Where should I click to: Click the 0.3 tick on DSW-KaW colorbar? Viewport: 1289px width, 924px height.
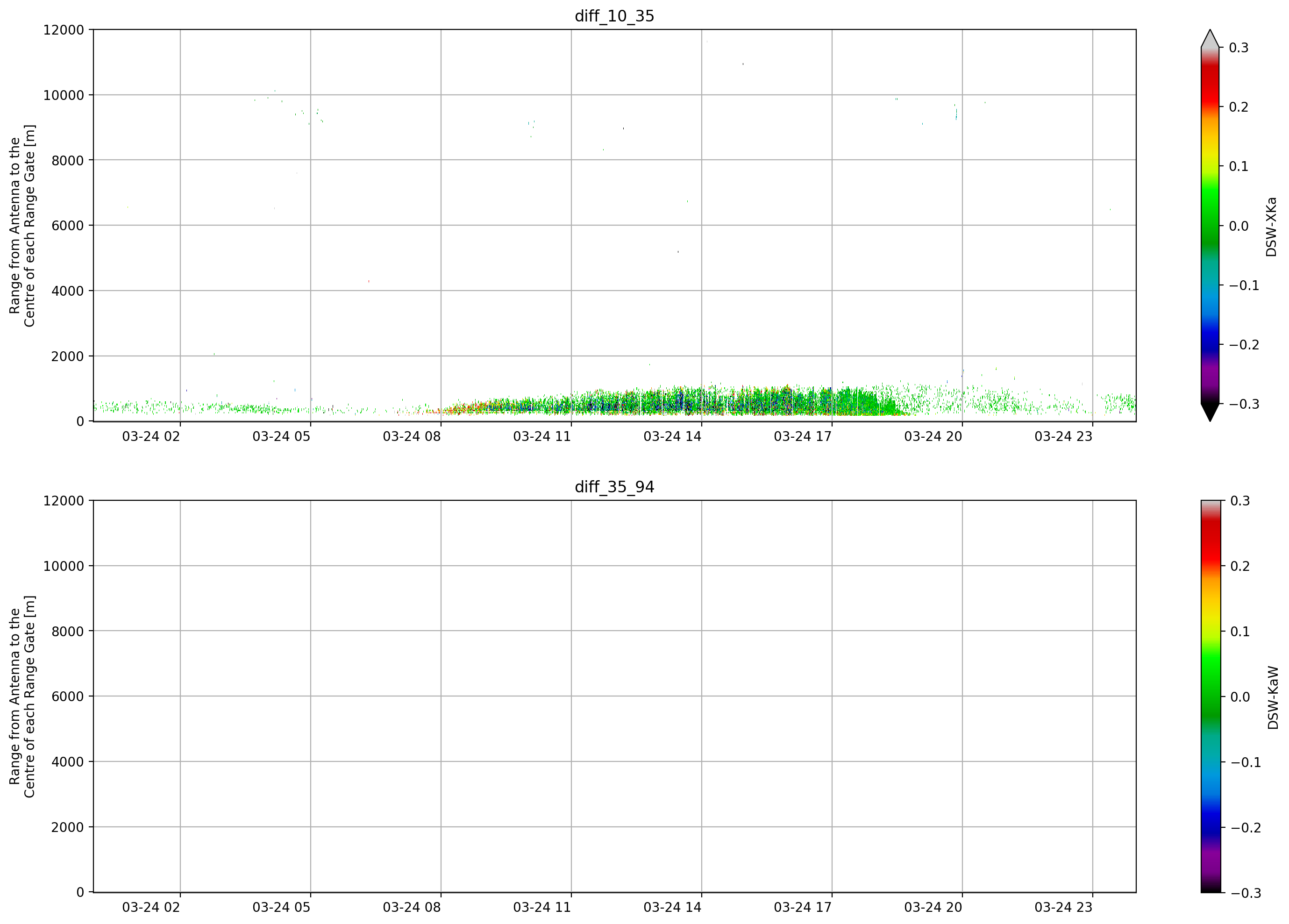pos(1240,501)
